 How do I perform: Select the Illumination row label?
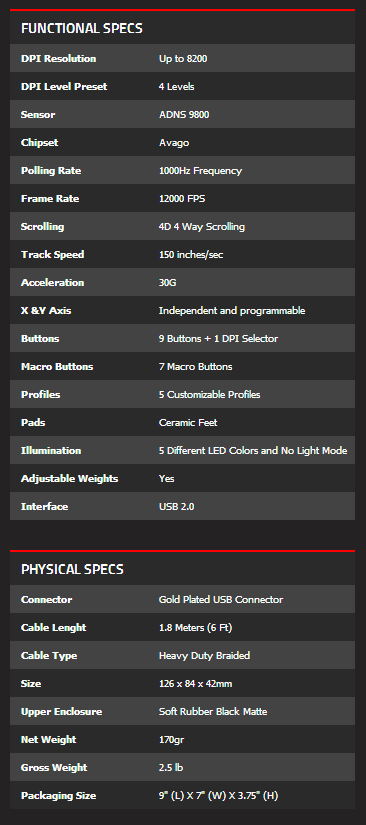coord(51,450)
